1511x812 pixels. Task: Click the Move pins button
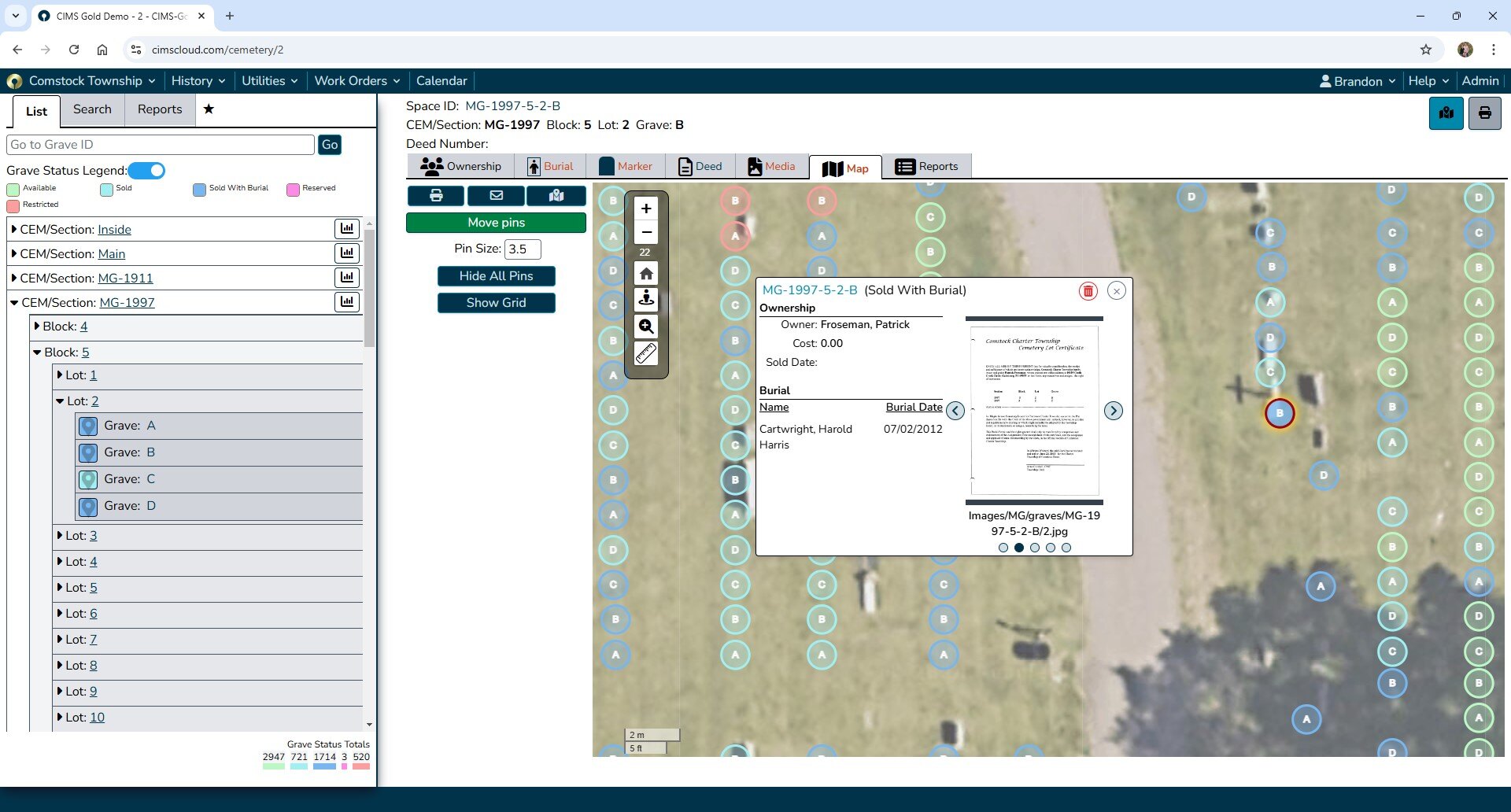(496, 223)
